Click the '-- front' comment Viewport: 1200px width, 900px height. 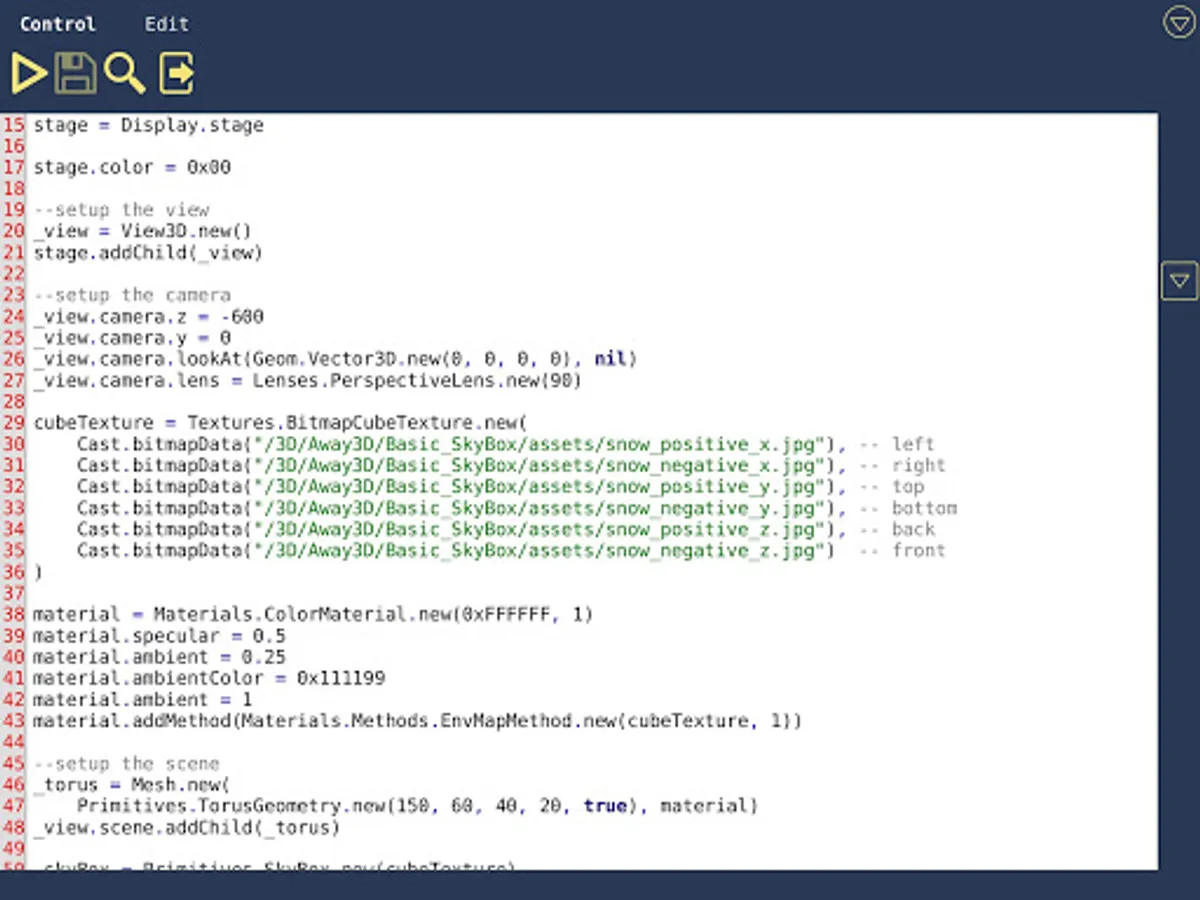[904, 551]
